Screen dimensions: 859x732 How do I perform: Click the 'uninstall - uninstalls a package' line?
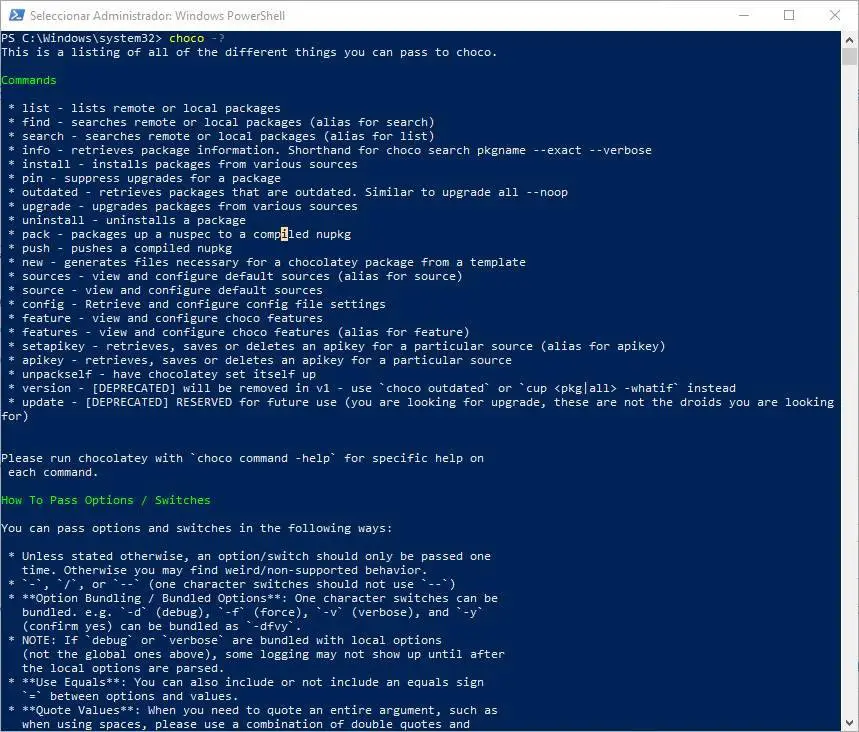coord(127,220)
